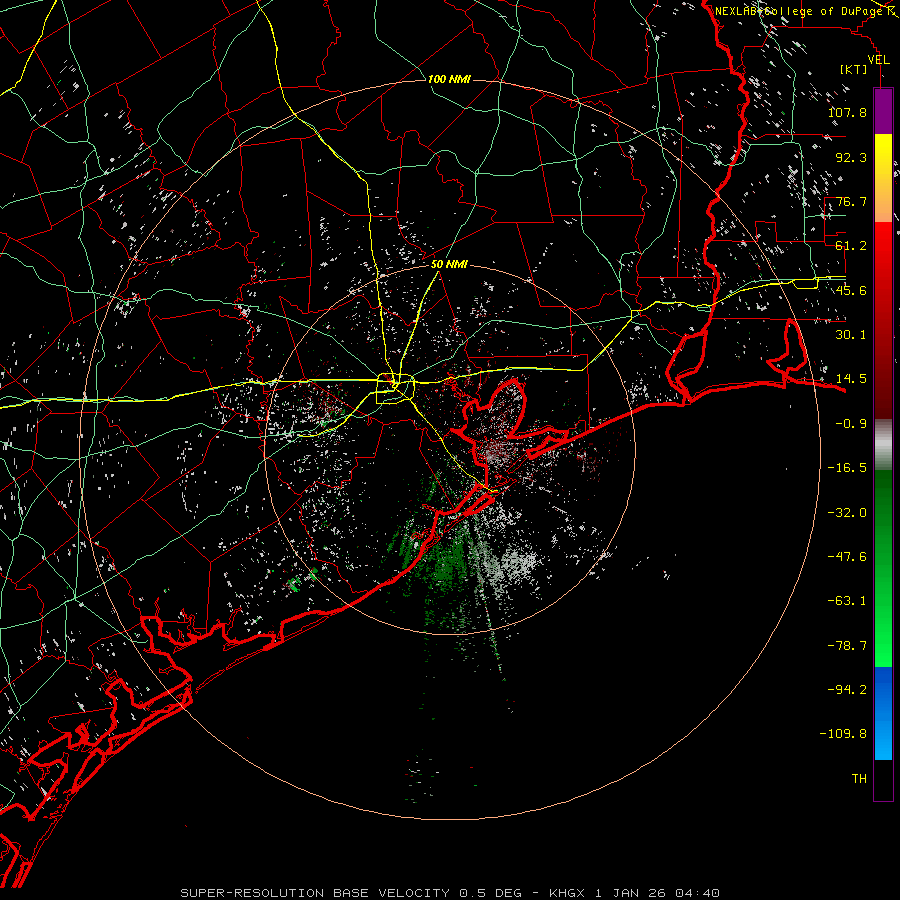Viewport: 900px width, 900px height.
Task: Click the 92.3 value on velocity scale
Action: click(x=851, y=157)
